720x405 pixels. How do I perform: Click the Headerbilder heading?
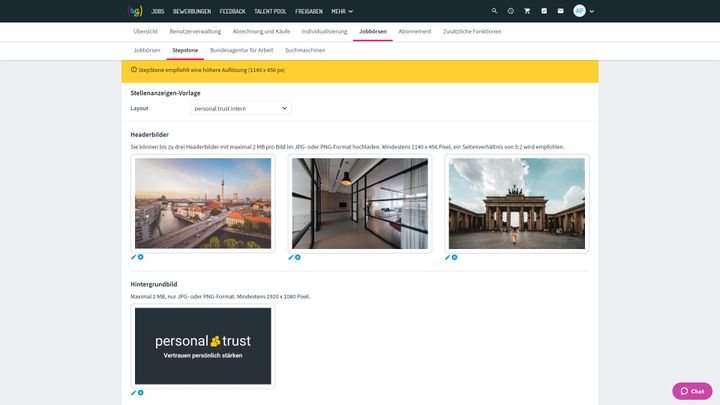(x=149, y=135)
